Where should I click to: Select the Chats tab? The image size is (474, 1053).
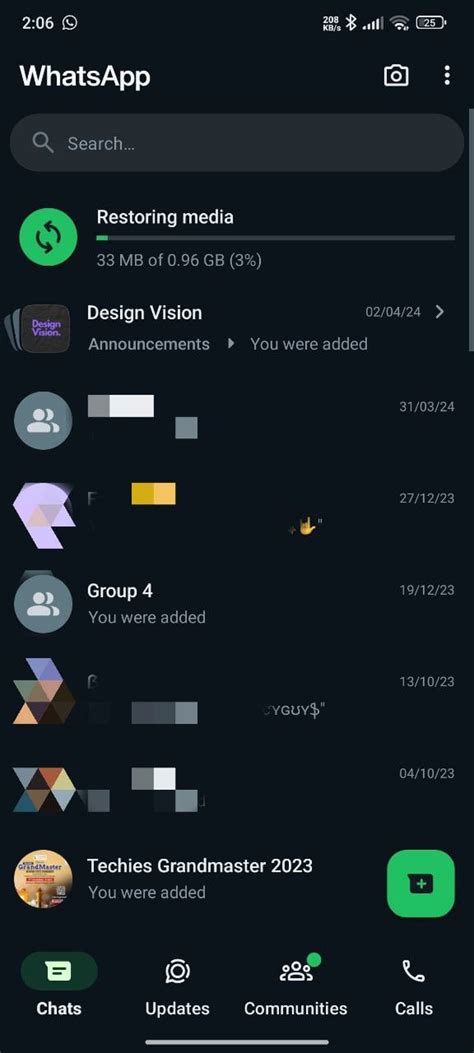[59, 985]
